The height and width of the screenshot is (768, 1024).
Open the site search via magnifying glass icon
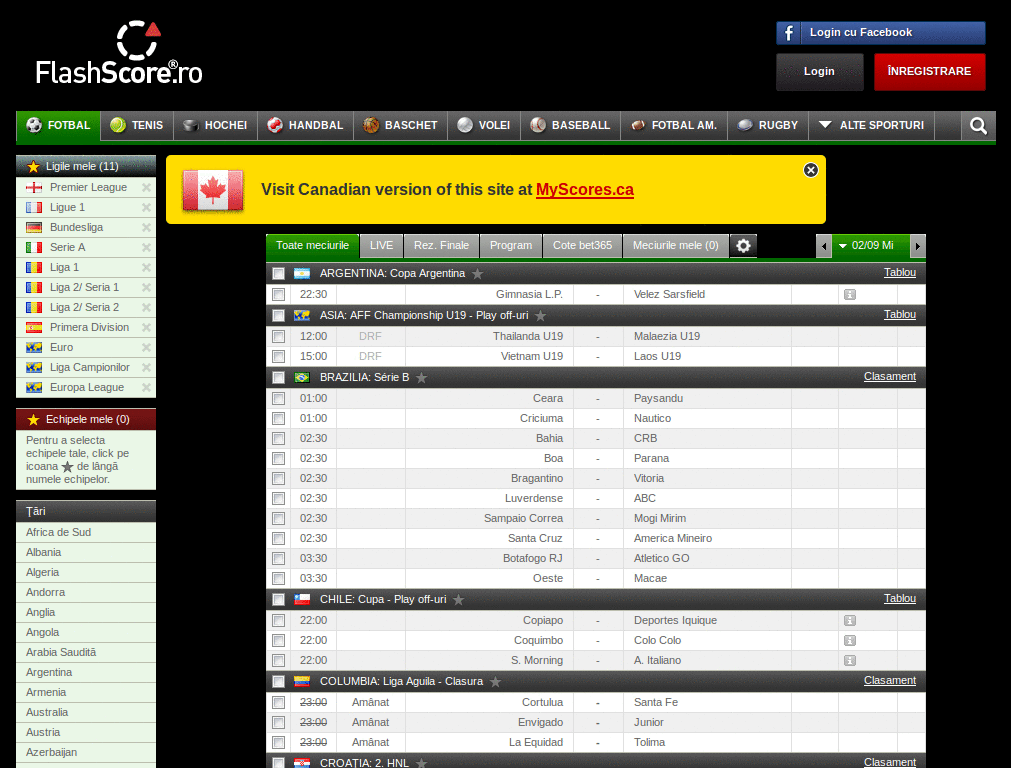[x=977, y=126]
